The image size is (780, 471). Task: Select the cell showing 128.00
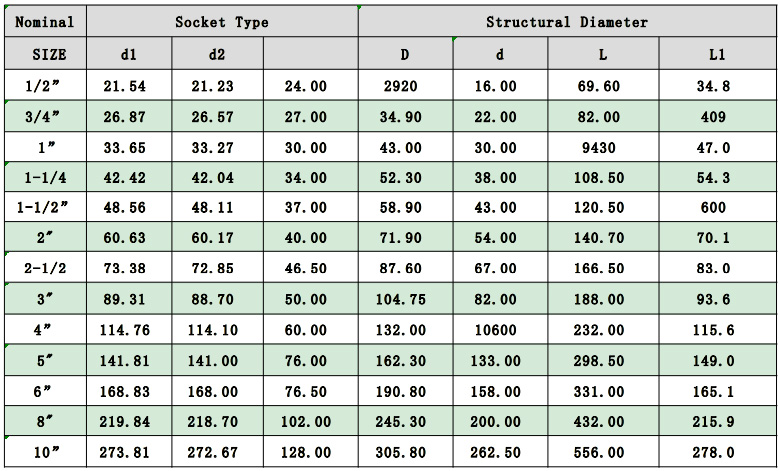click(310, 453)
